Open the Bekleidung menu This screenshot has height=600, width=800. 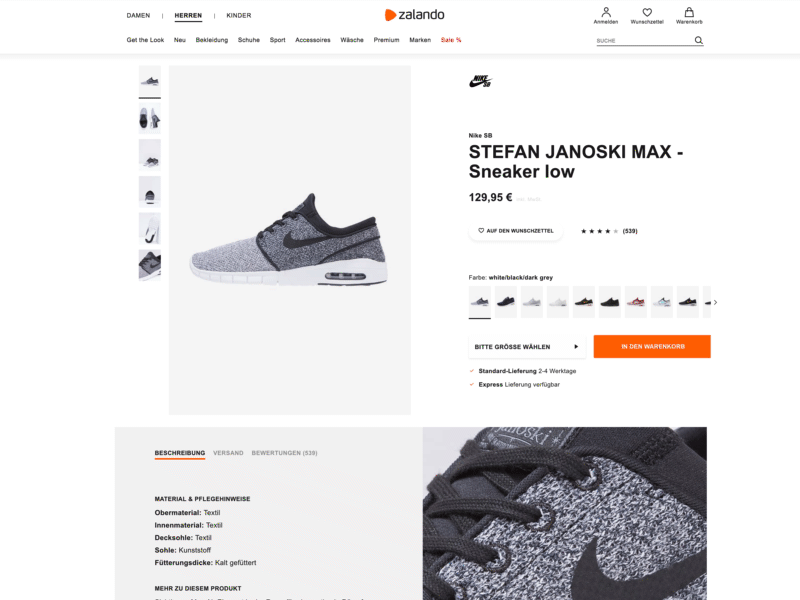tap(212, 40)
